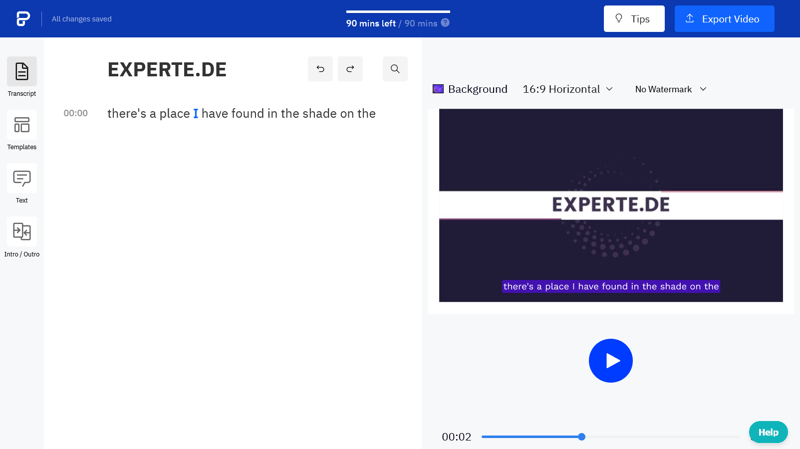
Task: Click the EXPERTE.DE project title
Action: point(167,69)
